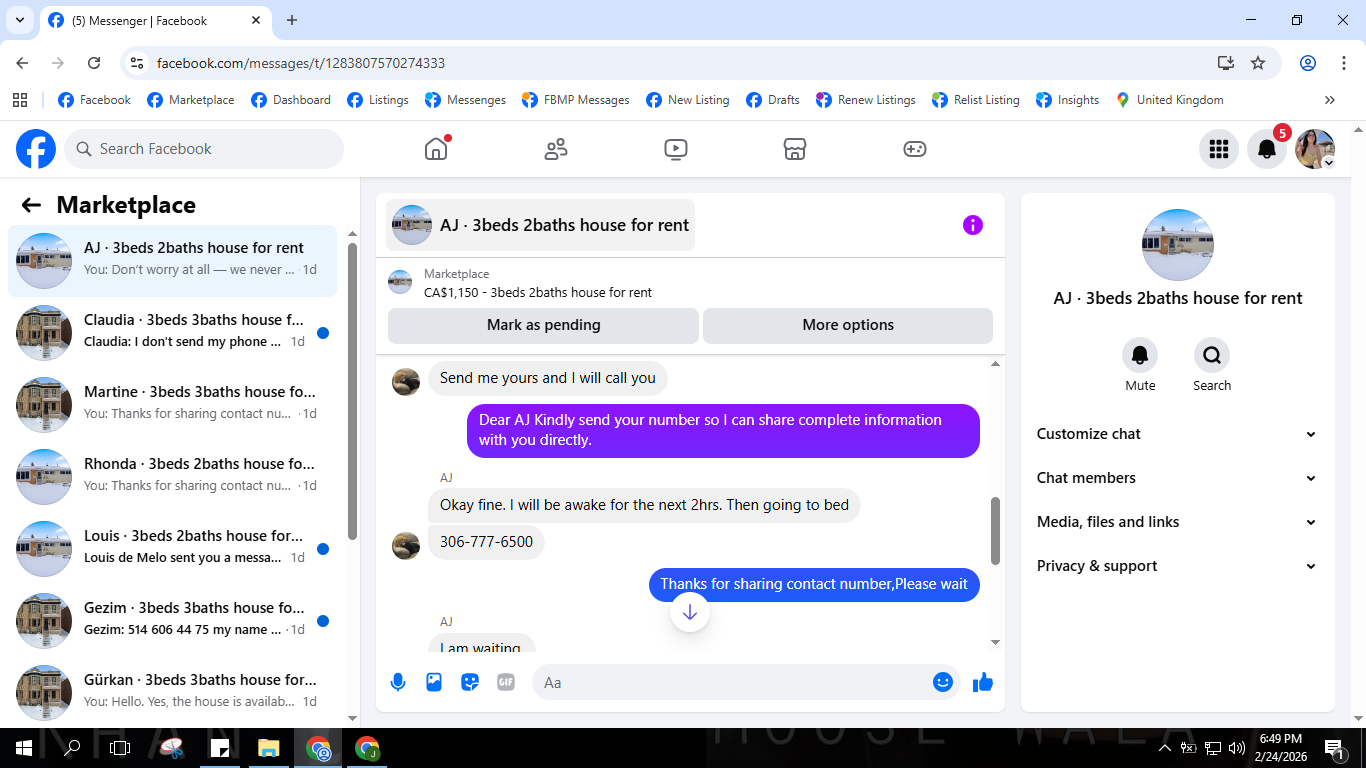The height and width of the screenshot is (768, 1366).
Task: Open the Renew Listings bookmark
Action: click(x=866, y=100)
